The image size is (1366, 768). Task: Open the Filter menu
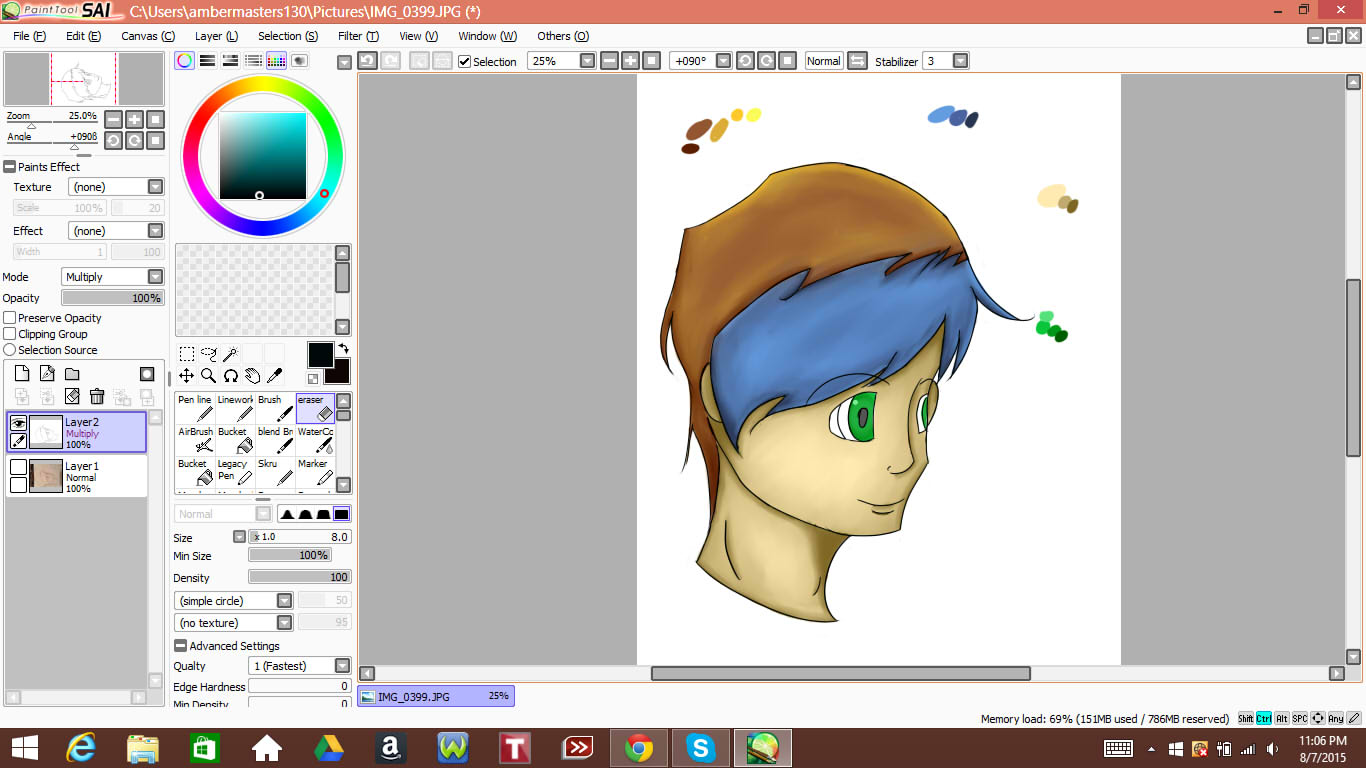coord(357,36)
